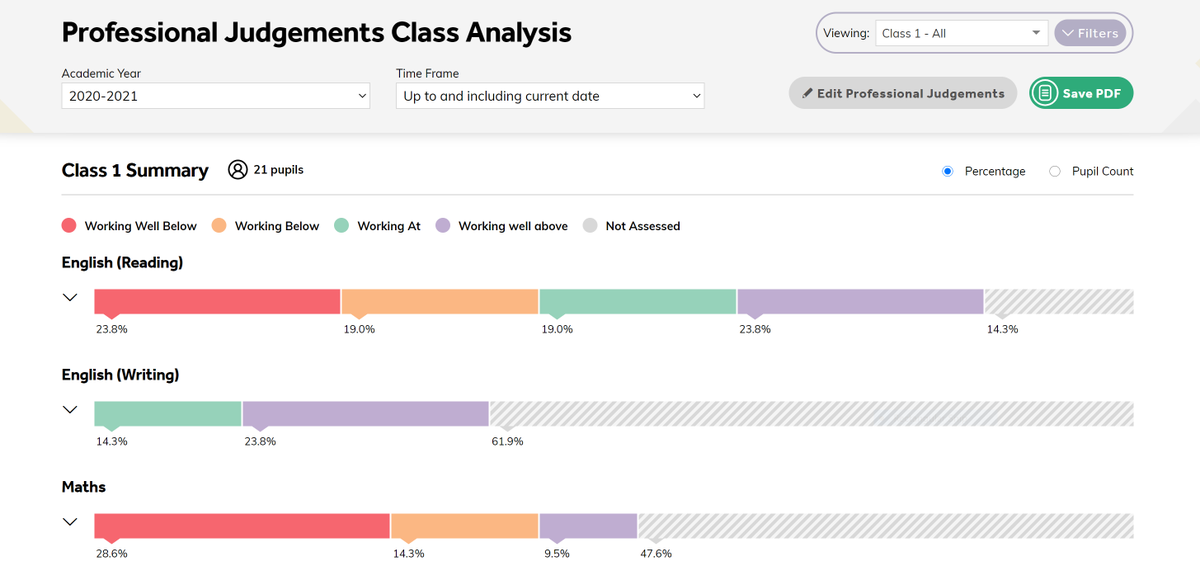This screenshot has width=1200, height=585.
Task: Click the orange Working Below legend dot
Action: coord(219,226)
